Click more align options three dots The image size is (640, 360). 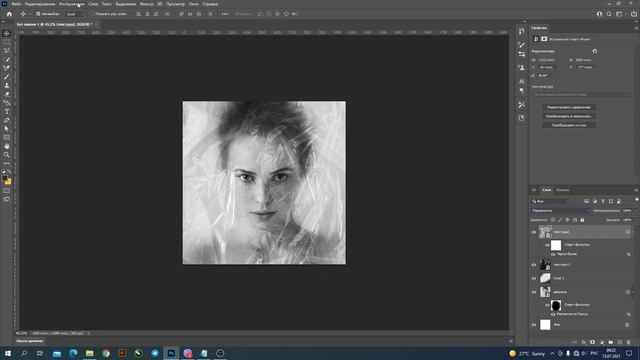point(224,14)
